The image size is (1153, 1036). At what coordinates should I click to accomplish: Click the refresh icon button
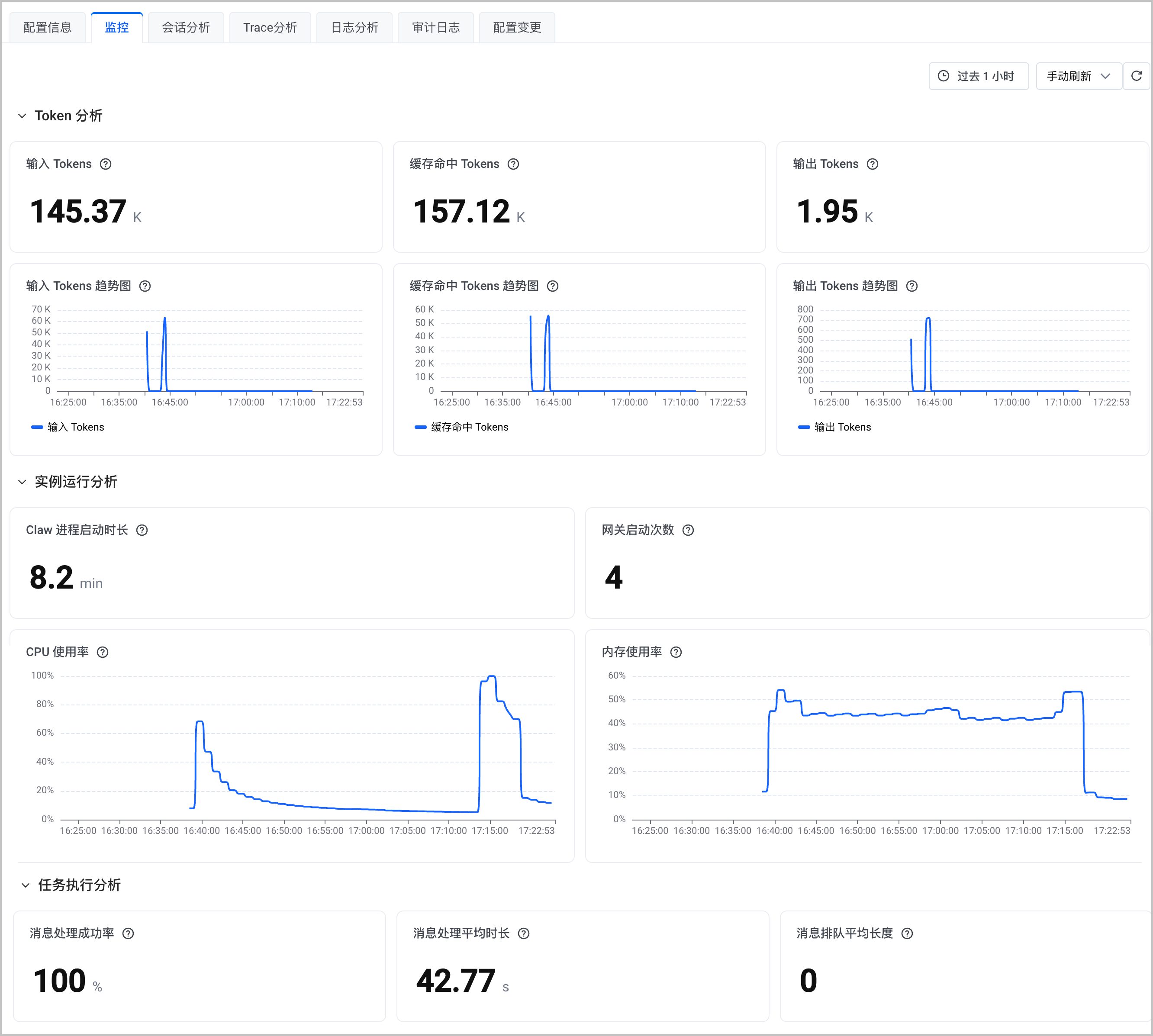[x=1136, y=76]
